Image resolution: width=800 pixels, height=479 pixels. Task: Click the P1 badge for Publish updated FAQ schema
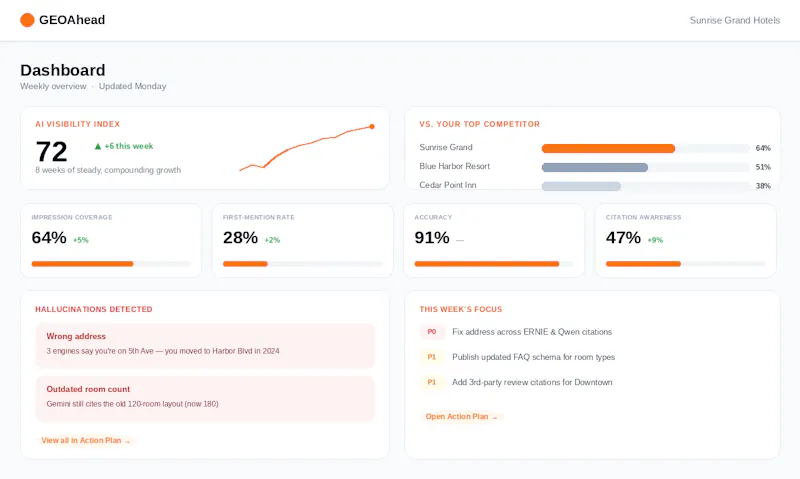coord(432,357)
